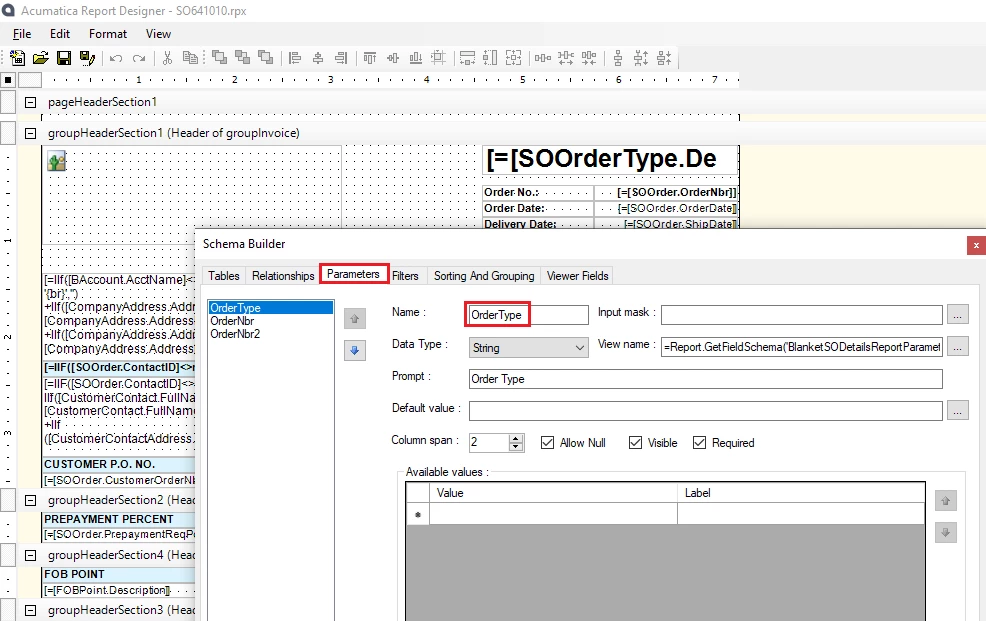Switch to Sorting And Grouping tab
The image size is (986, 621).
(484, 276)
